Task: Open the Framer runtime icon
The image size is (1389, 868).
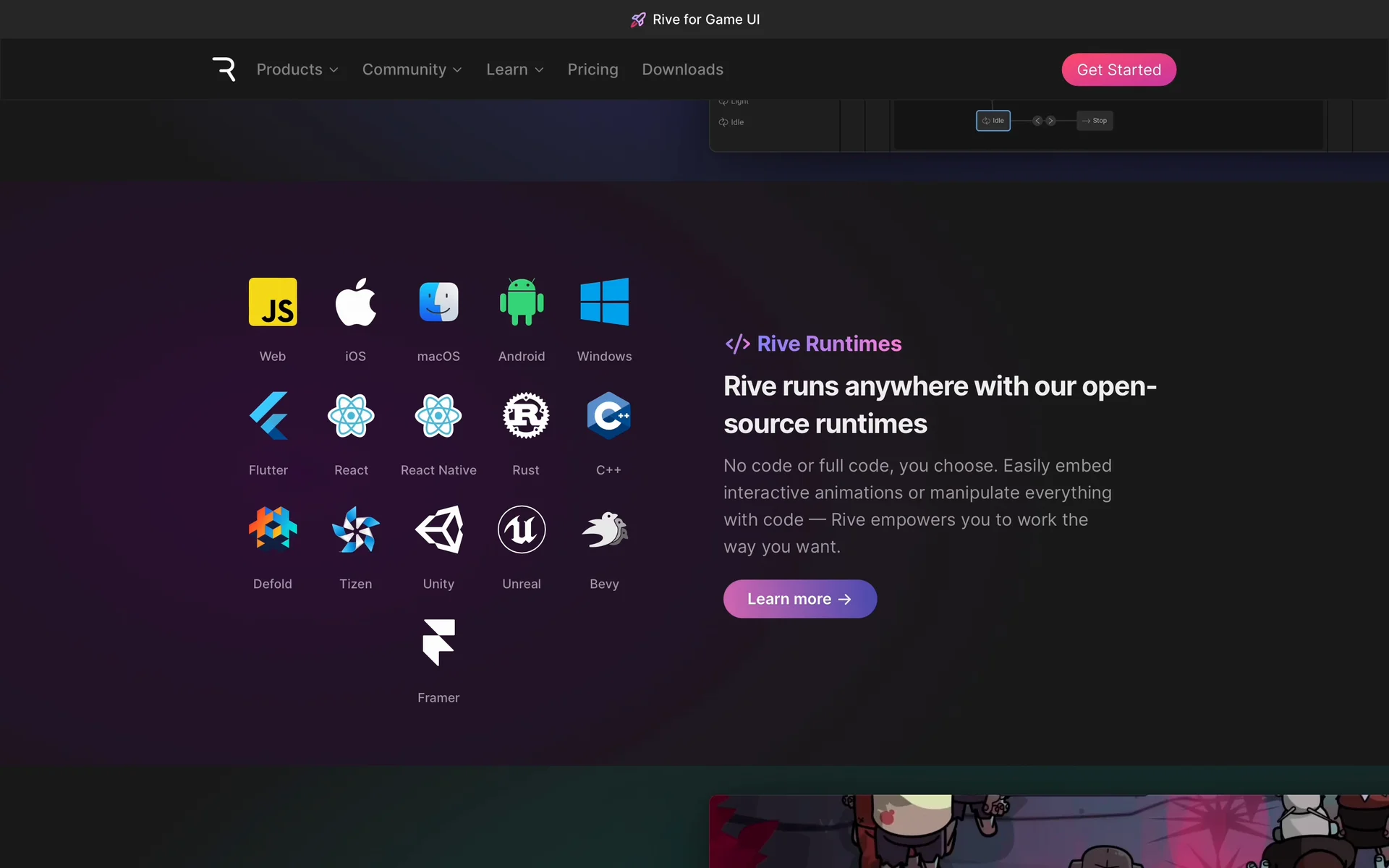Action: tap(438, 642)
